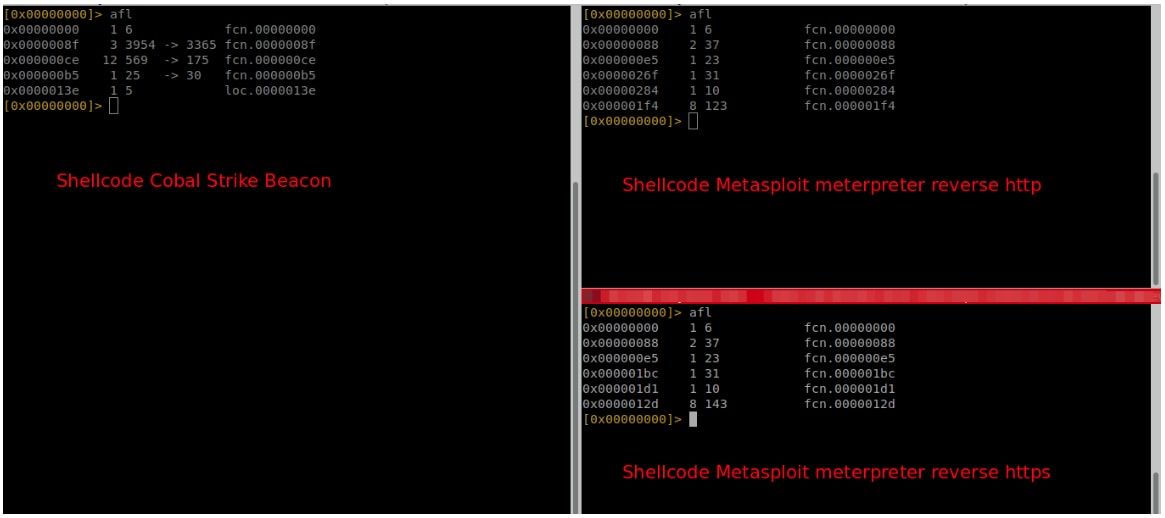Click fcn.0000008f function name
Viewport: 1165px width, 518px height.
click(x=270, y=45)
